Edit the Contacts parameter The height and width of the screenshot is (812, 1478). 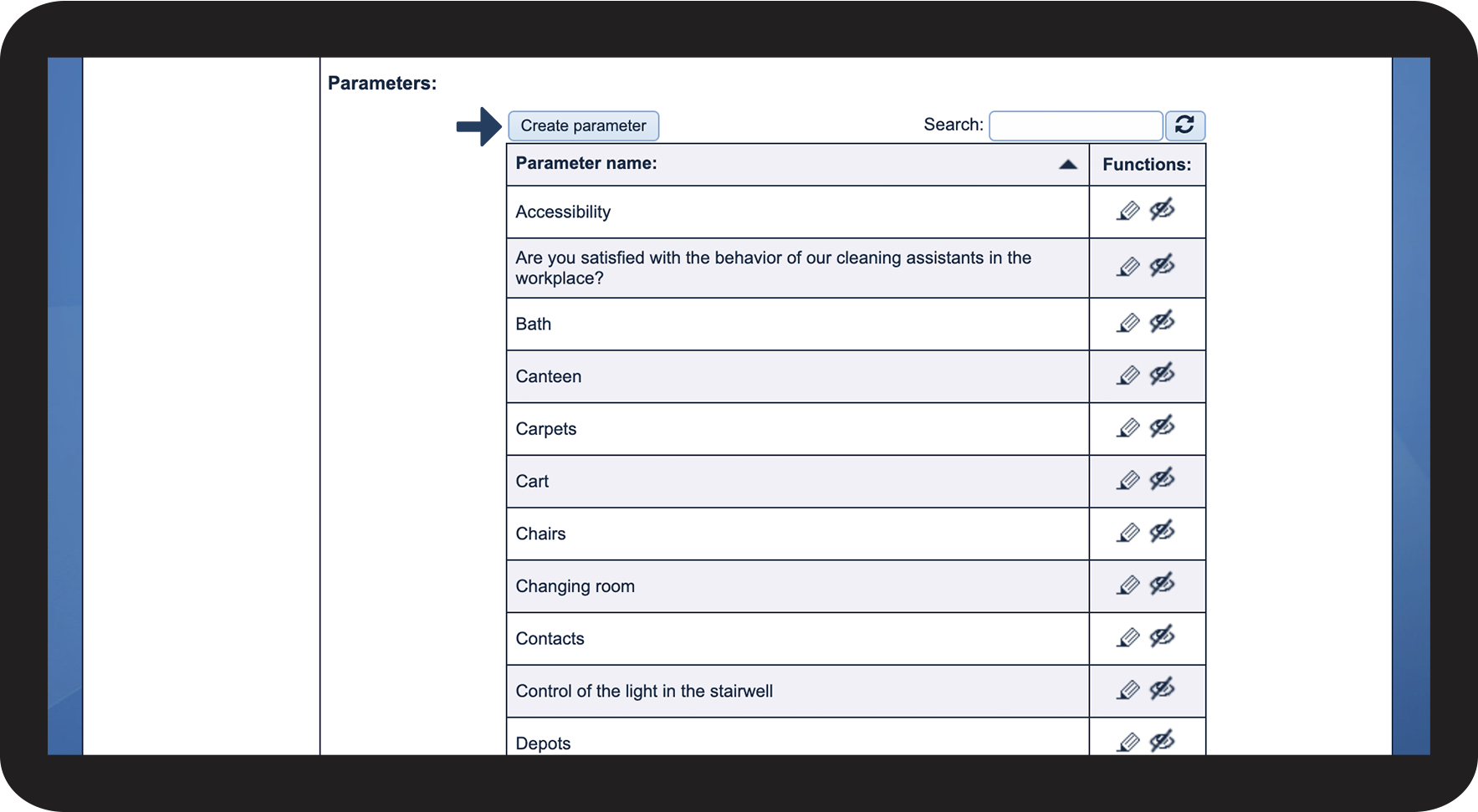click(1128, 638)
